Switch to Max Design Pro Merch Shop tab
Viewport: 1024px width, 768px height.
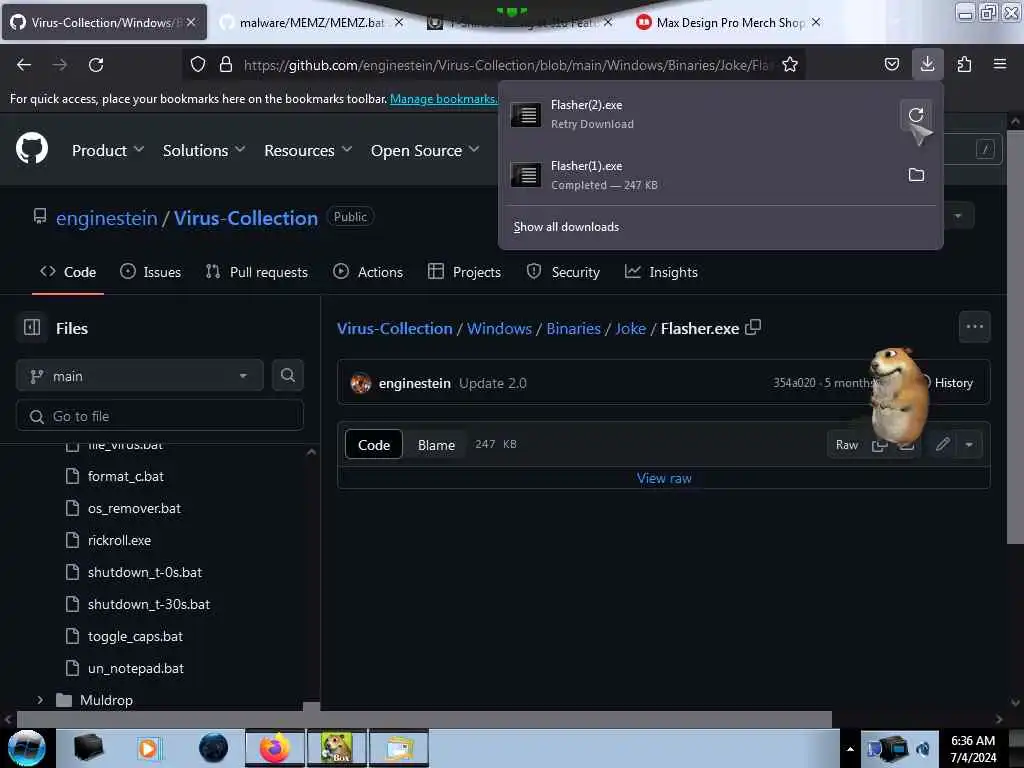pyautogui.click(x=729, y=23)
